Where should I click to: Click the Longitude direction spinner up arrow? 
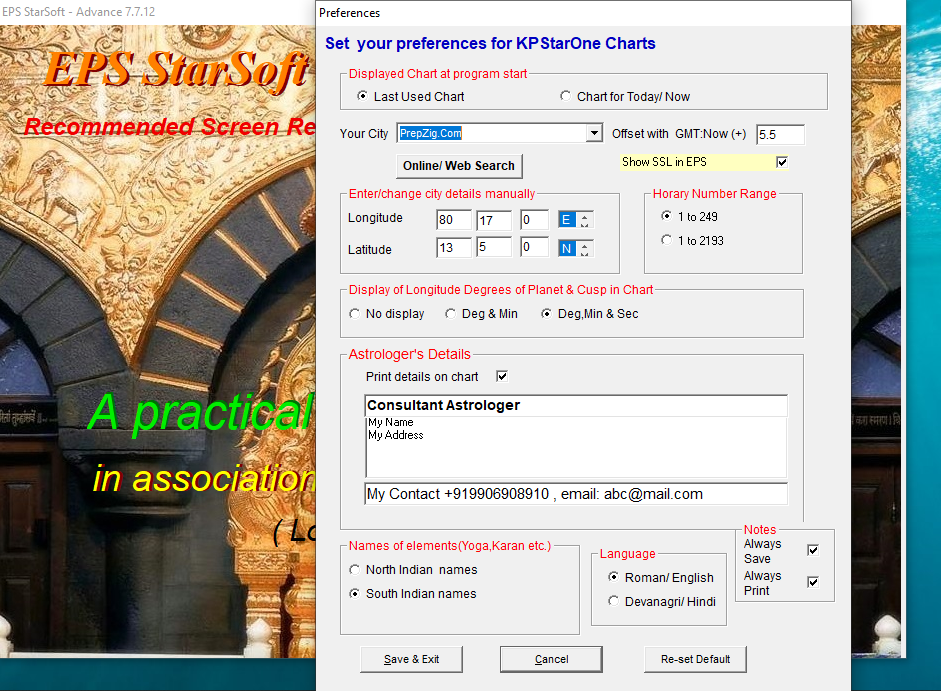click(585, 216)
